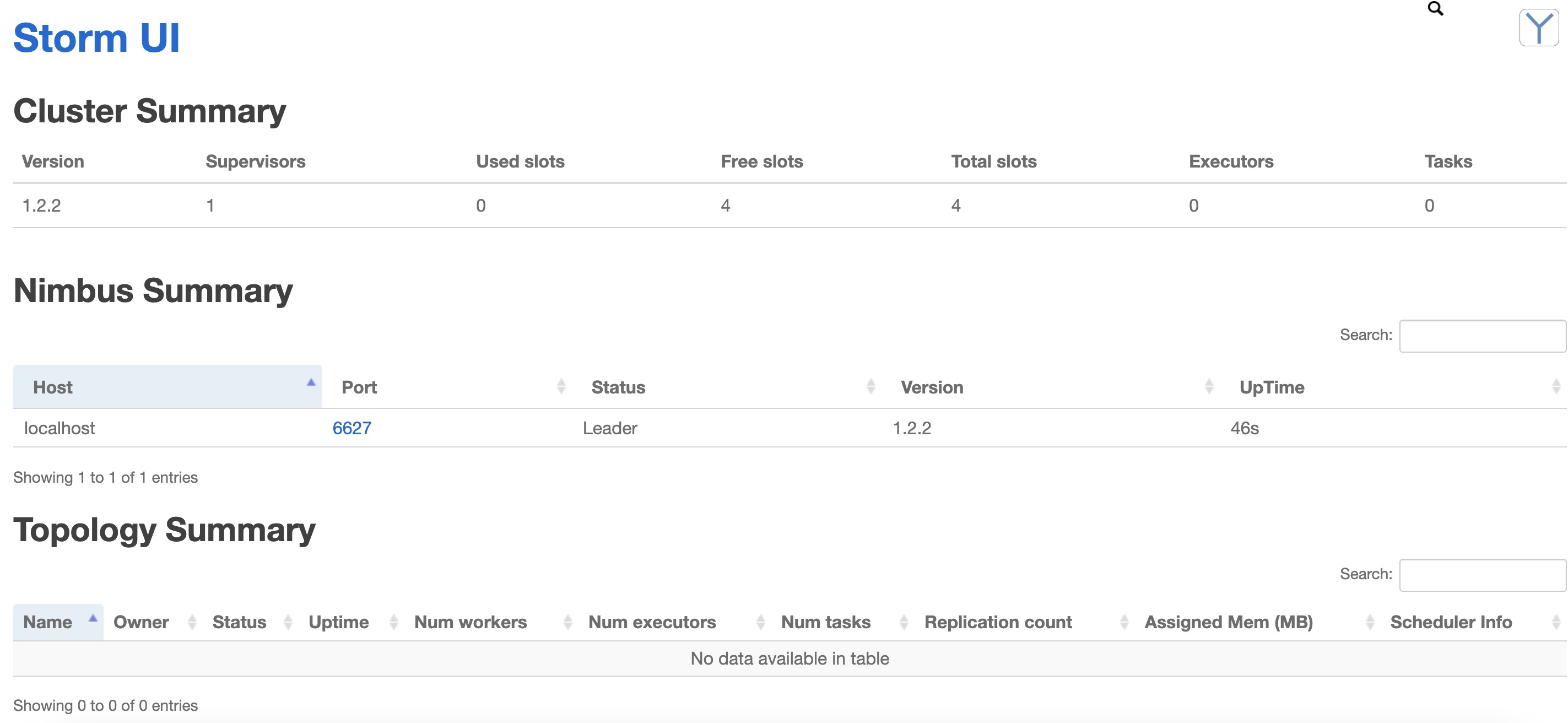
Task: Open the Storm UI title link
Action: coord(96,37)
